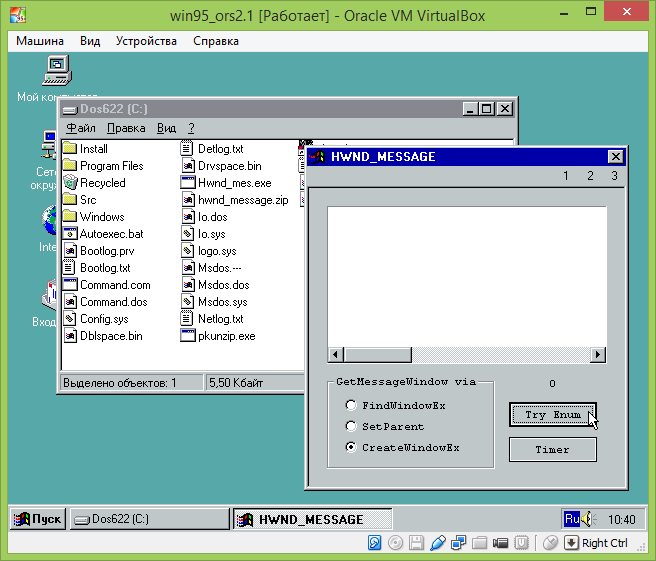Click right arrow of listbox horizontal scrollbar

coord(598,355)
